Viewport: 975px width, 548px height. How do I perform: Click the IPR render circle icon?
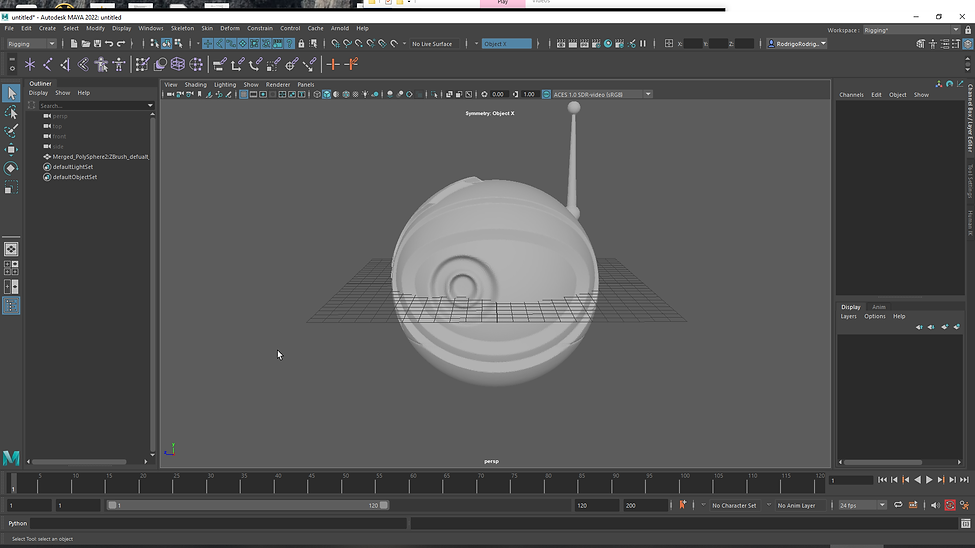tap(608, 44)
